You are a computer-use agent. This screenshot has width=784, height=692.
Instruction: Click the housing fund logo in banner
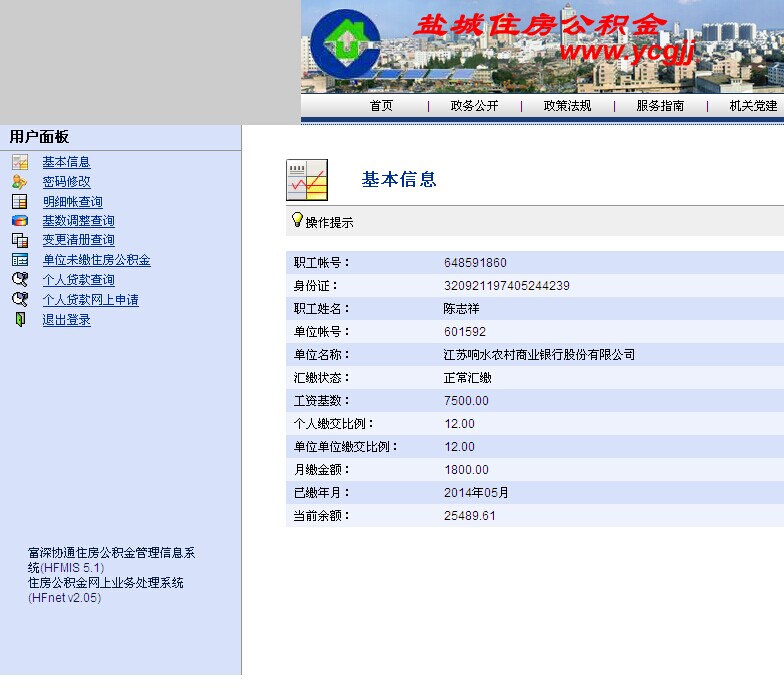[345, 45]
